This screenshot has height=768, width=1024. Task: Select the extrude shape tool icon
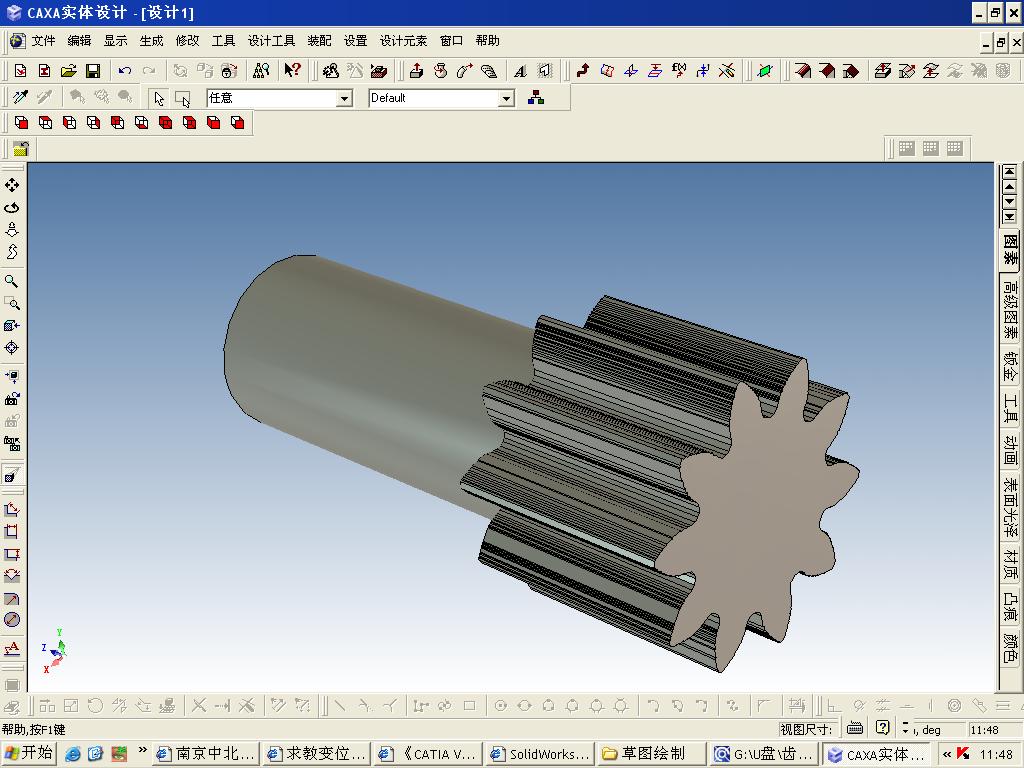click(416, 71)
